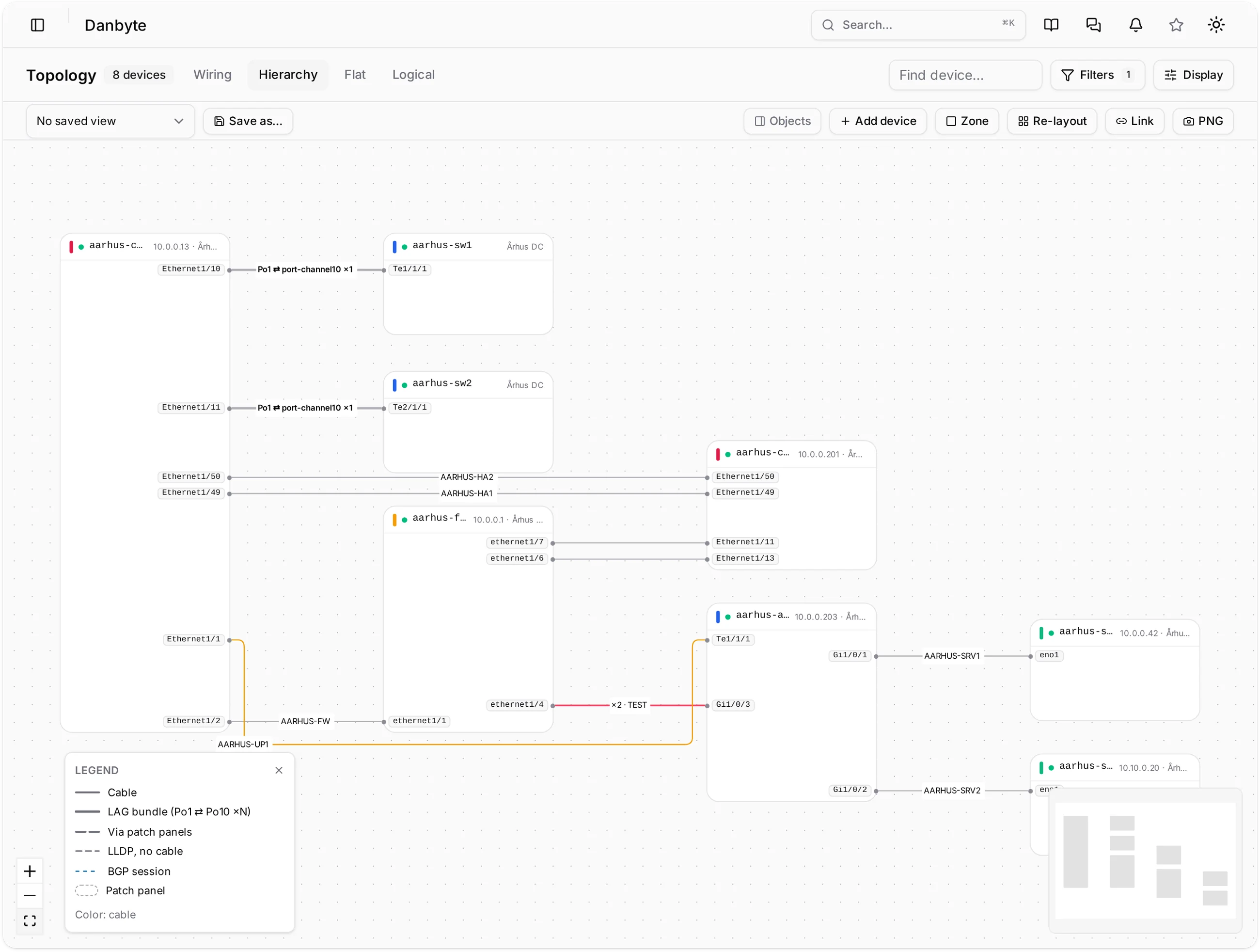Fit the topology view to screen
Screen dimensions: 1260x952
tap(30, 920)
